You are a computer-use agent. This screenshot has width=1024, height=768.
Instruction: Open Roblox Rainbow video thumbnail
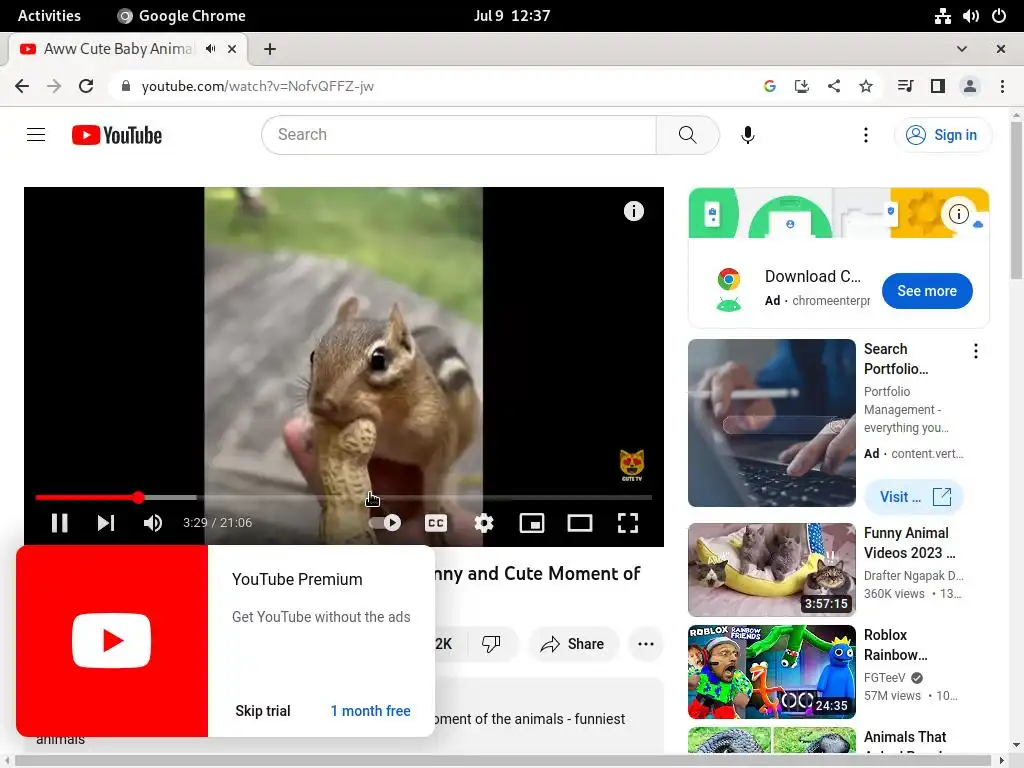(x=772, y=672)
